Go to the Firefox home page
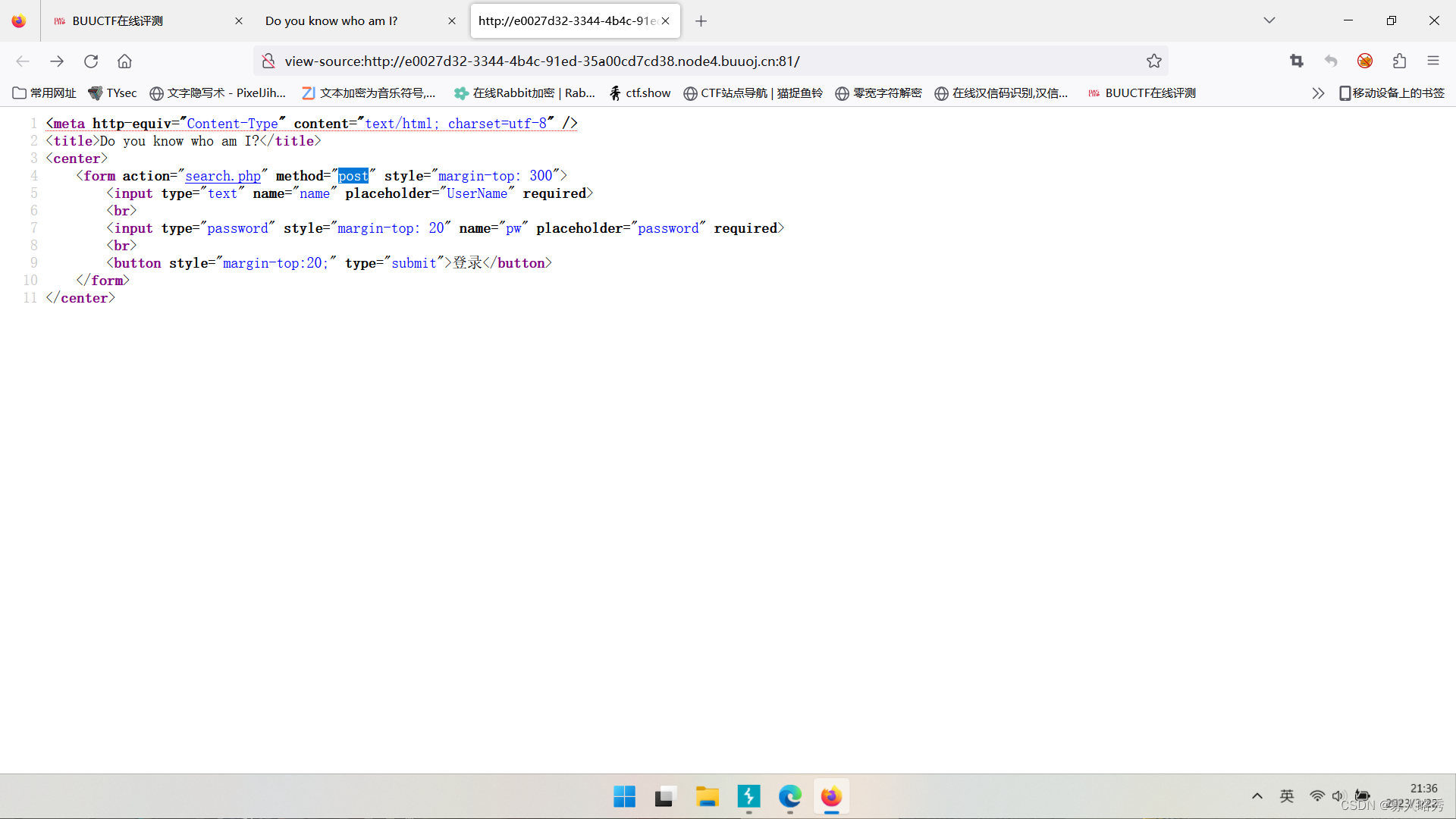 click(124, 61)
